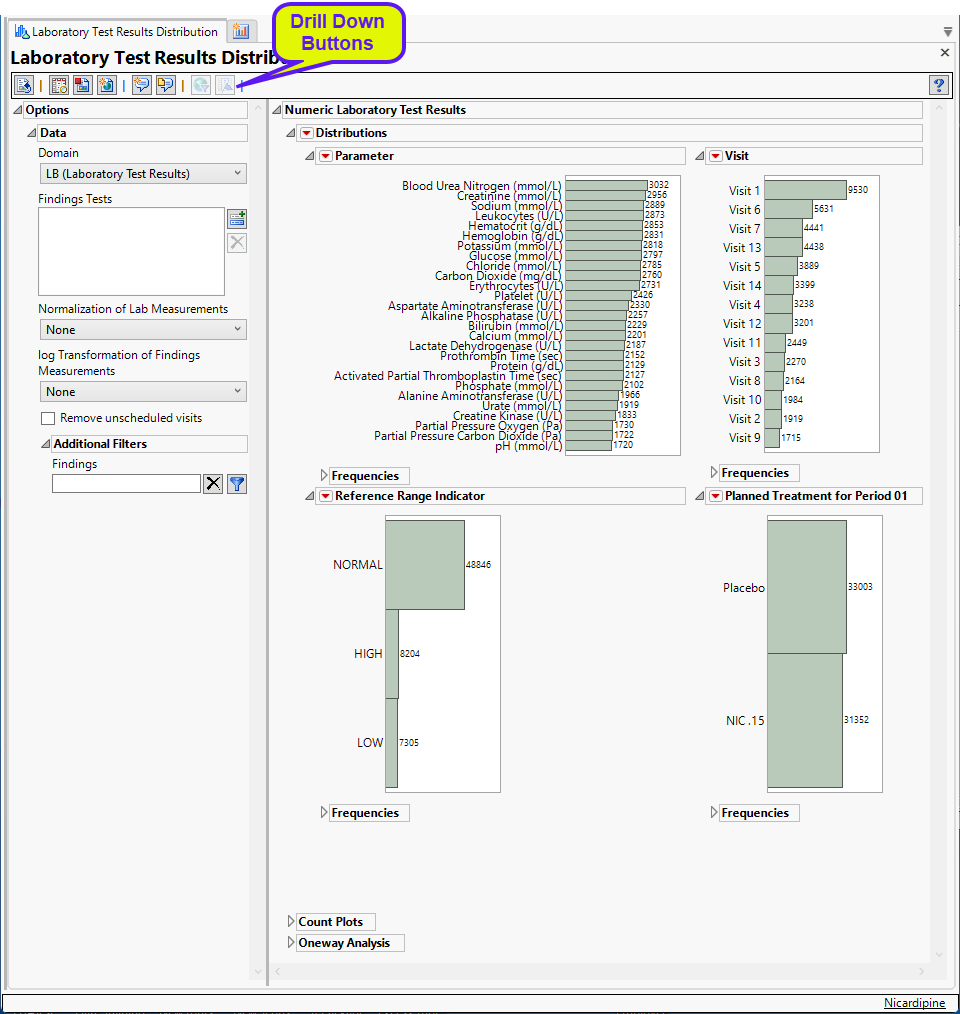Clear the Findings filter with the X button
This screenshot has width=960, height=1014.
pyautogui.click(x=213, y=484)
